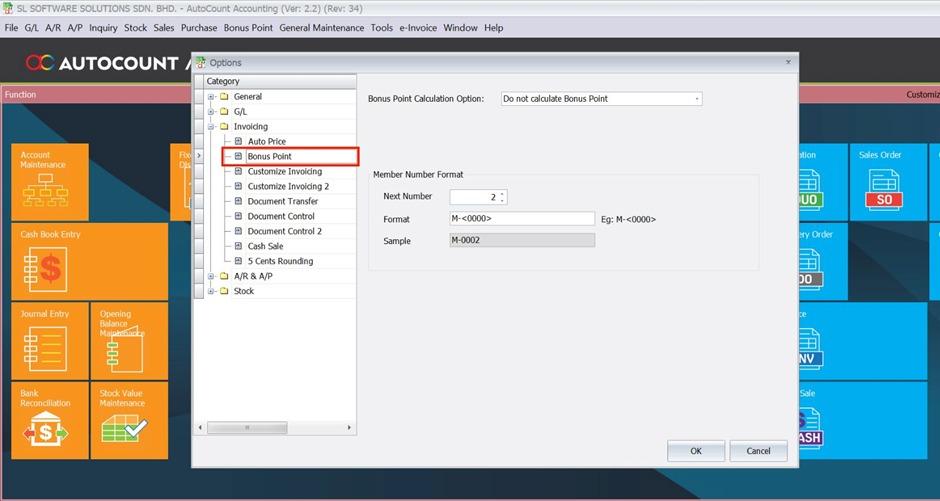Click the category tree horizontal scrollbar
The height and width of the screenshot is (501, 940).
(275, 427)
